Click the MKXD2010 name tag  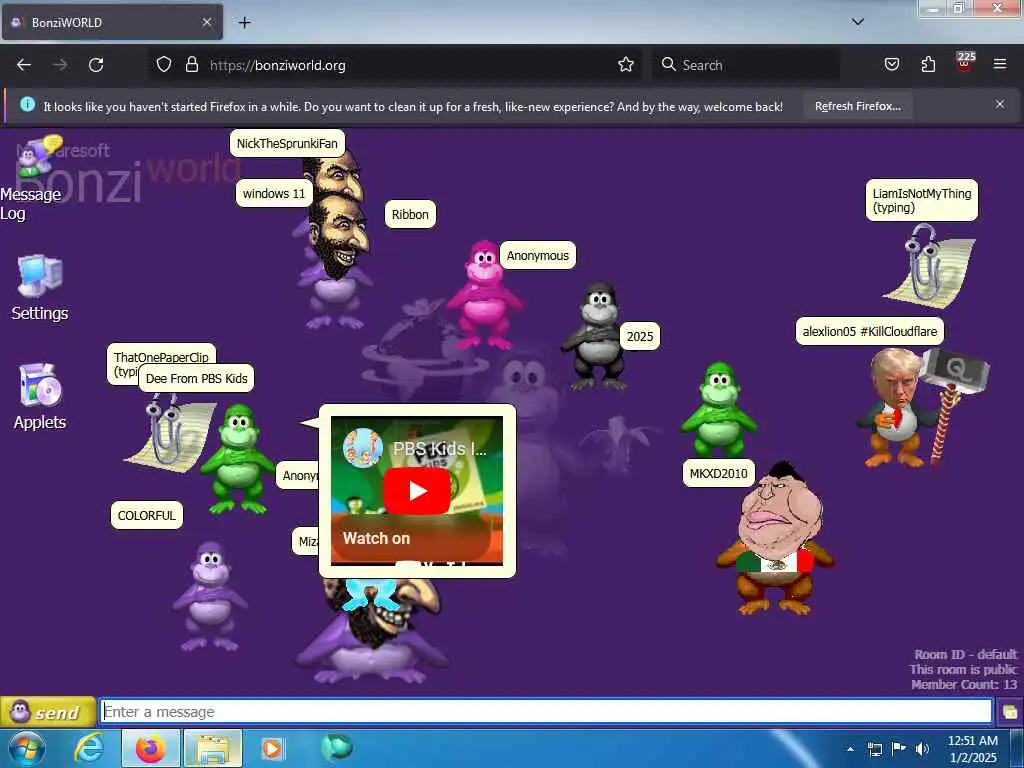[718, 473]
